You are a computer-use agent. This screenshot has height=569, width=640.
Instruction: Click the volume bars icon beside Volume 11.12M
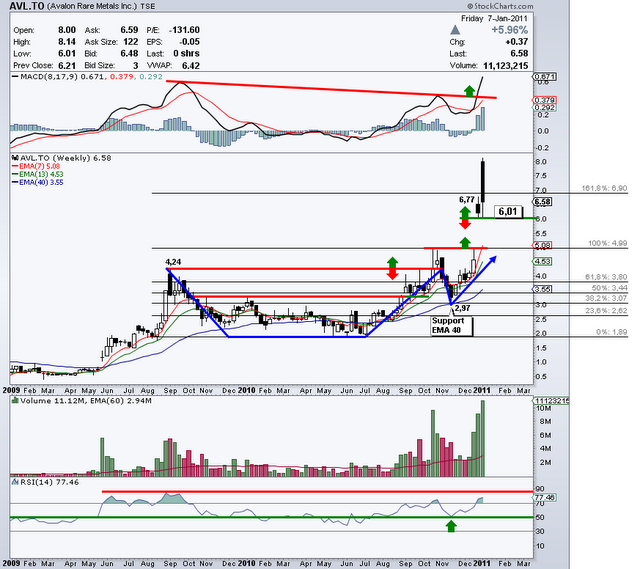15,400
